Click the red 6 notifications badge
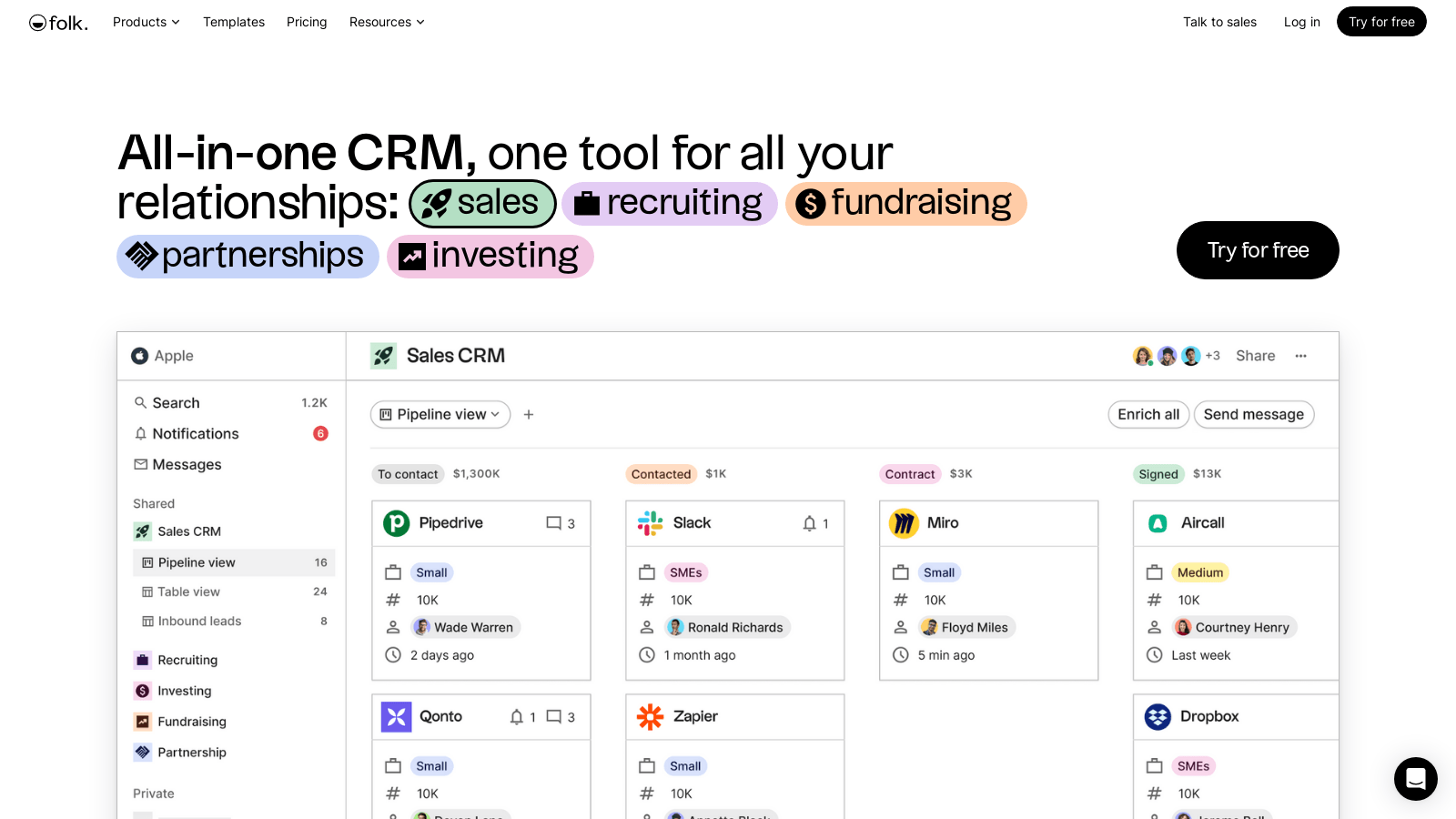 tap(320, 433)
